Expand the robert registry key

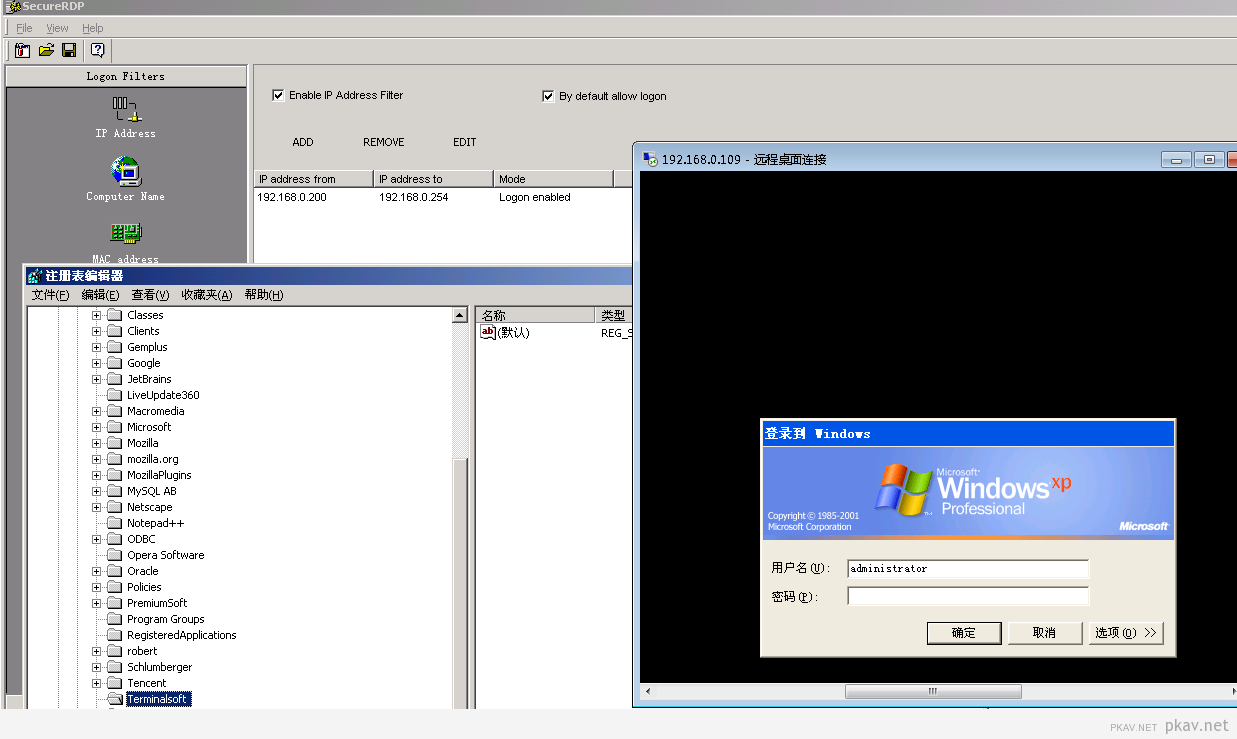97,651
